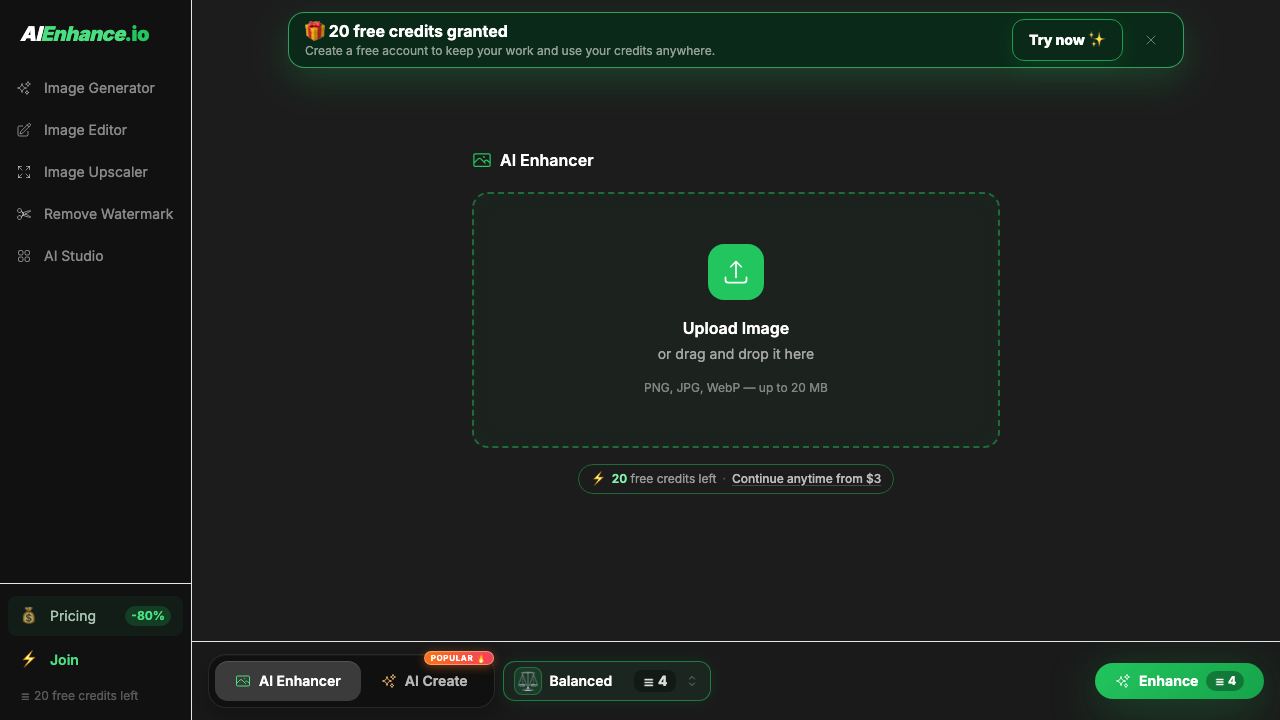Screen dimensions: 1280x720
Task: Click the credit cost 4 in Balanced selector
Action: (x=656, y=681)
